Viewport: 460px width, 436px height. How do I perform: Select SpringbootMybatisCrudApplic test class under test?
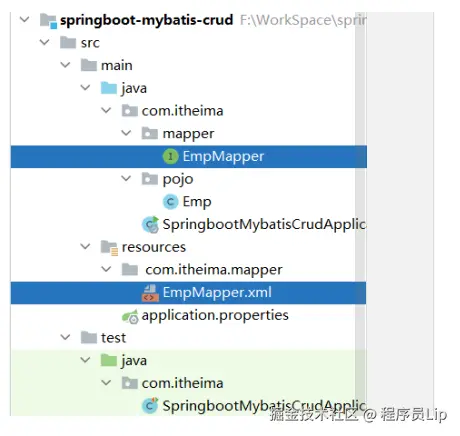pos(264,406)
